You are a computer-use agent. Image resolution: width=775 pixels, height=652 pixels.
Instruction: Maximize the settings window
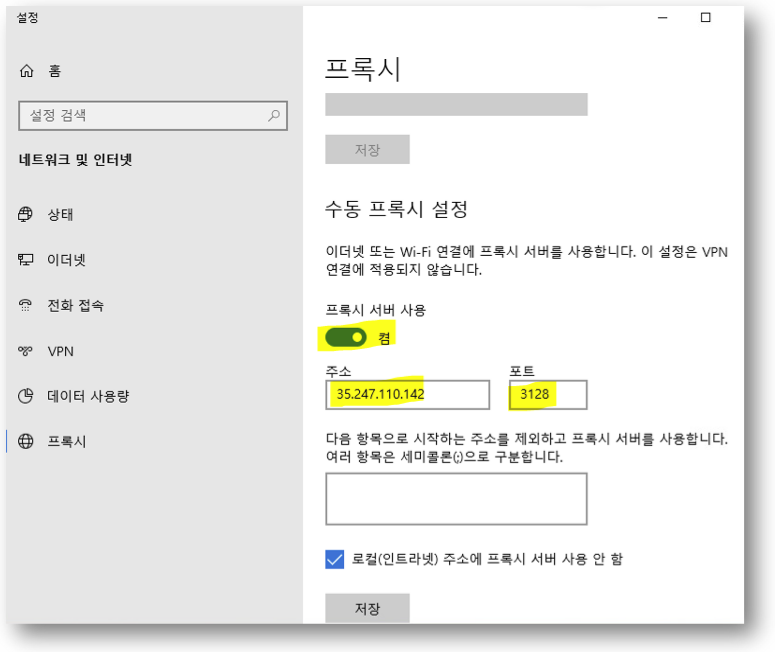click(x=706, y=18)
